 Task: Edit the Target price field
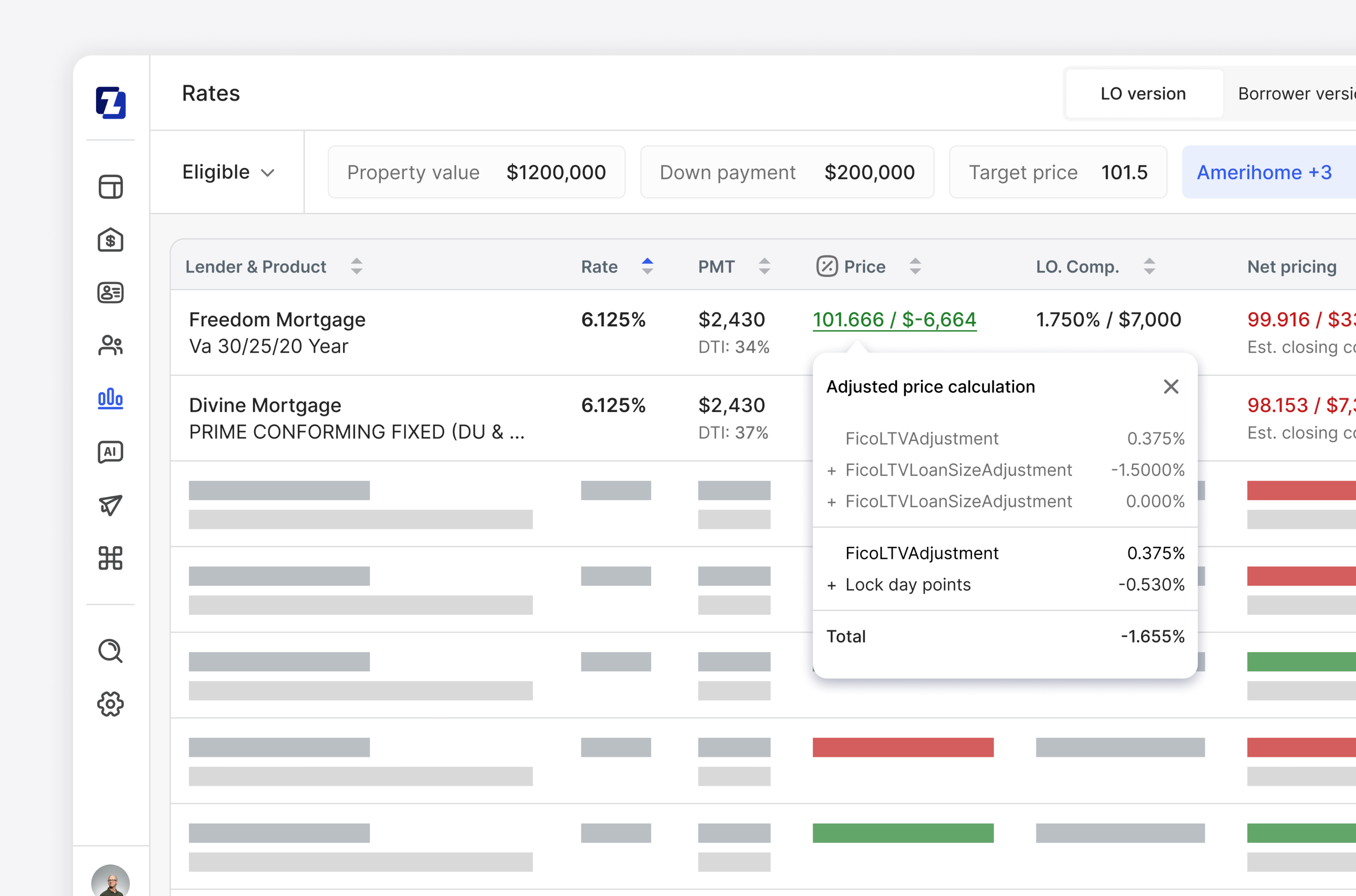point(1058,172)
